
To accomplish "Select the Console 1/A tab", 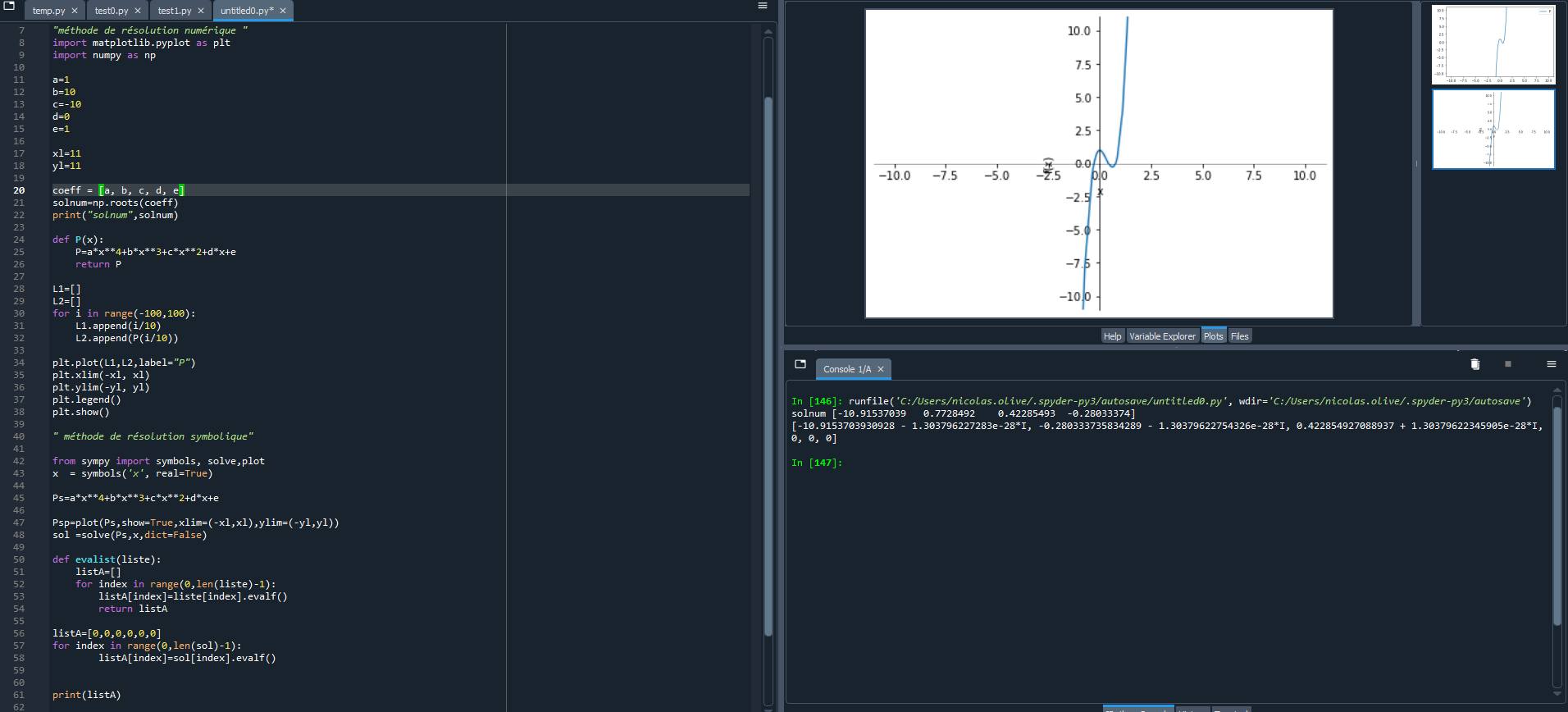I will tap(847, 369).
